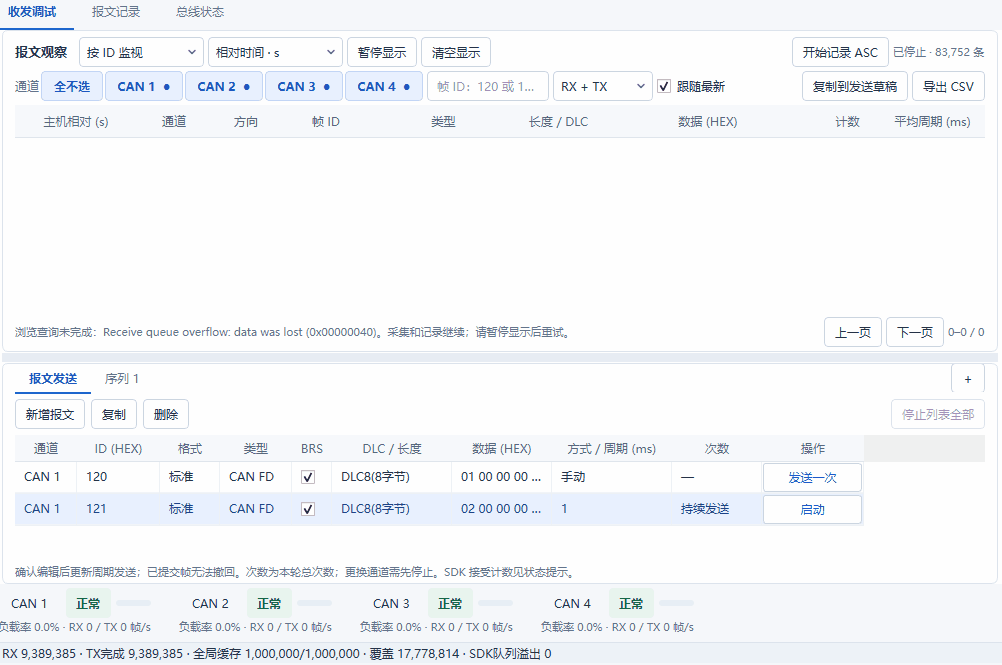This screenshot has height=665, width=1002.
Task: Click the page indicator 0–0 / 0
Action: coord(966,332)
